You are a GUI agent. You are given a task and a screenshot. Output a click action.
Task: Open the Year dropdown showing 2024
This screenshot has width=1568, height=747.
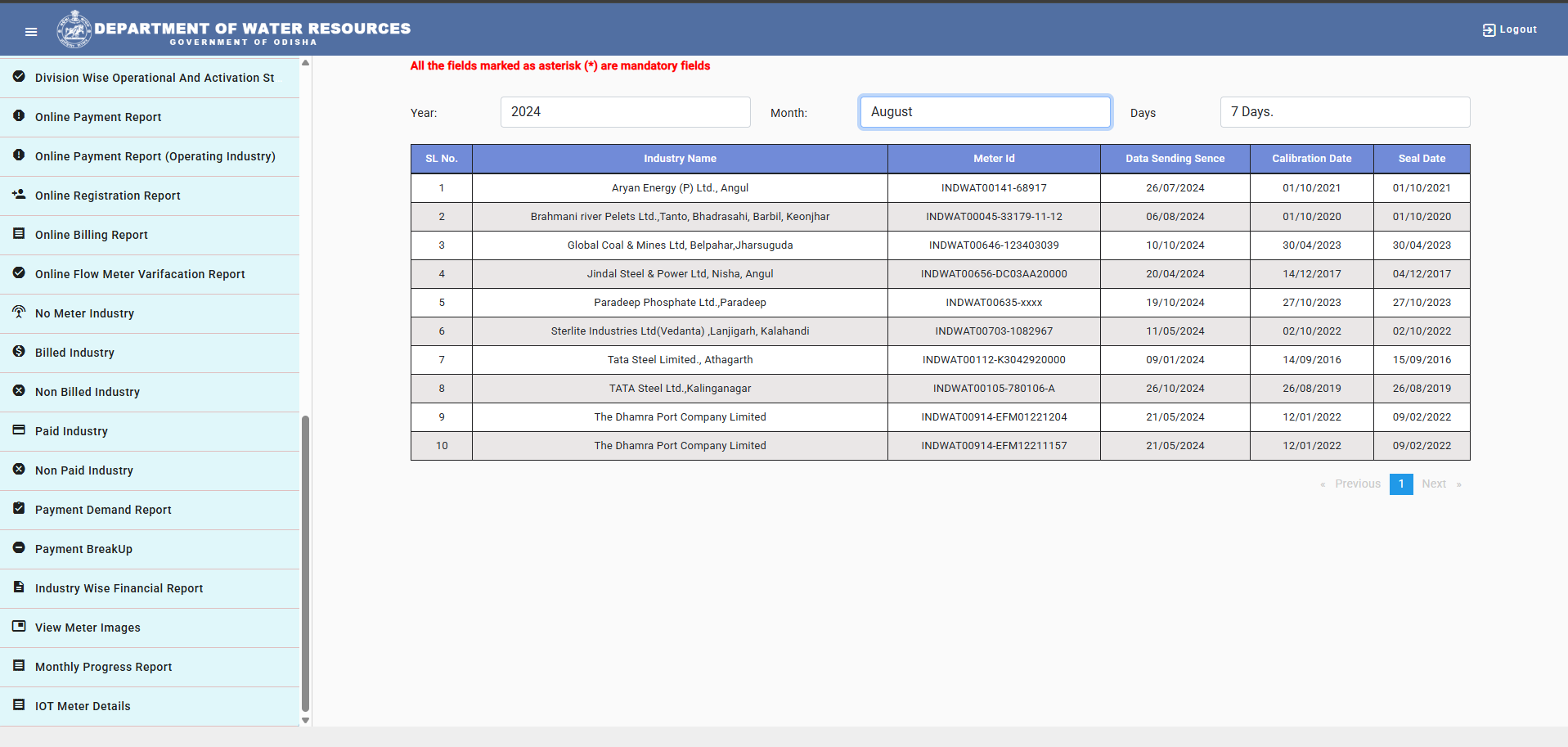click(x=625, y=112)
